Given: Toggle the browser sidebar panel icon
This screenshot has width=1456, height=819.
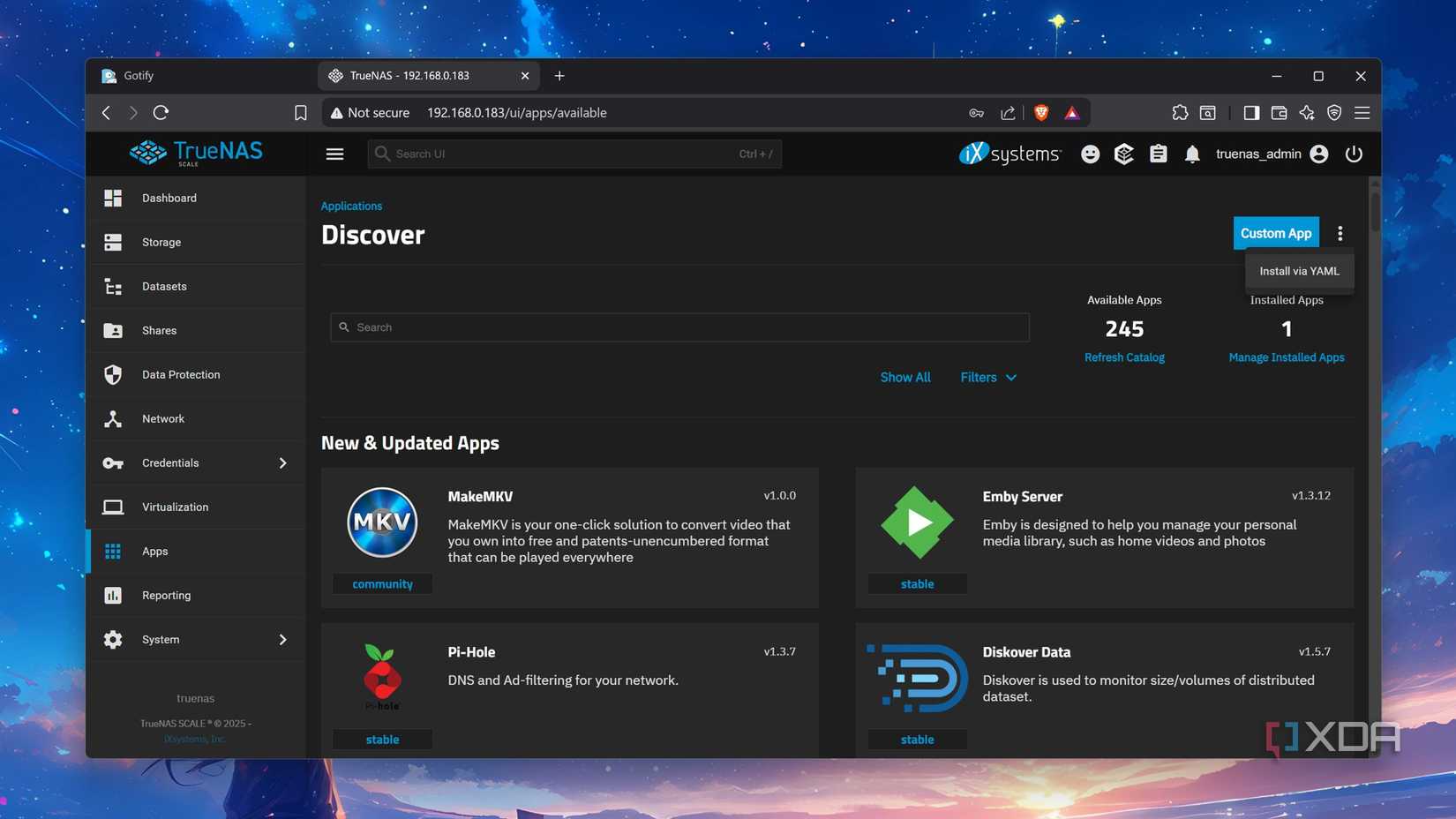Looking at the screenshot, I should tap(1251, 112).
